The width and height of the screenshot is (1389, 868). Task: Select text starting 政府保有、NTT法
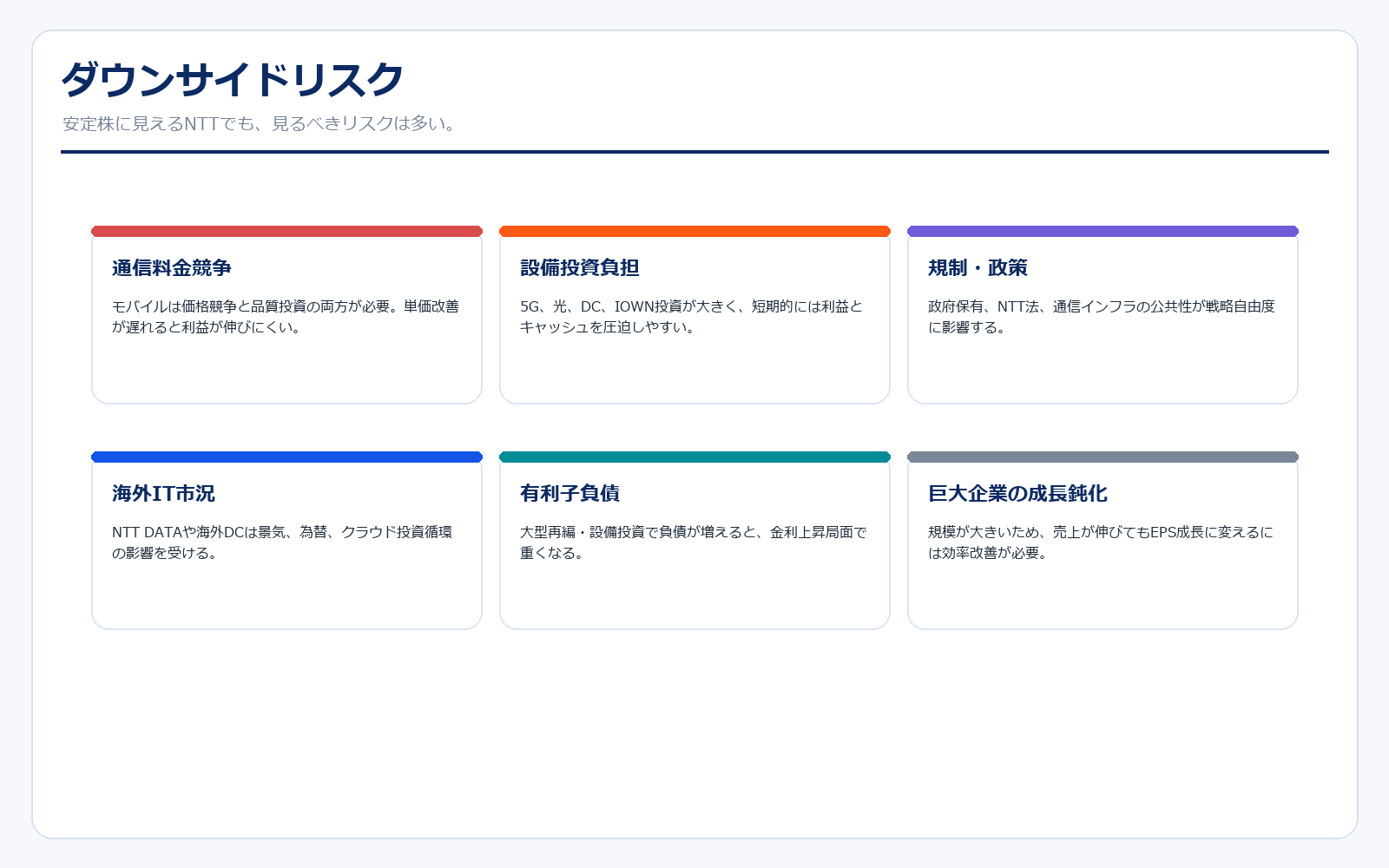(1102, 317)
